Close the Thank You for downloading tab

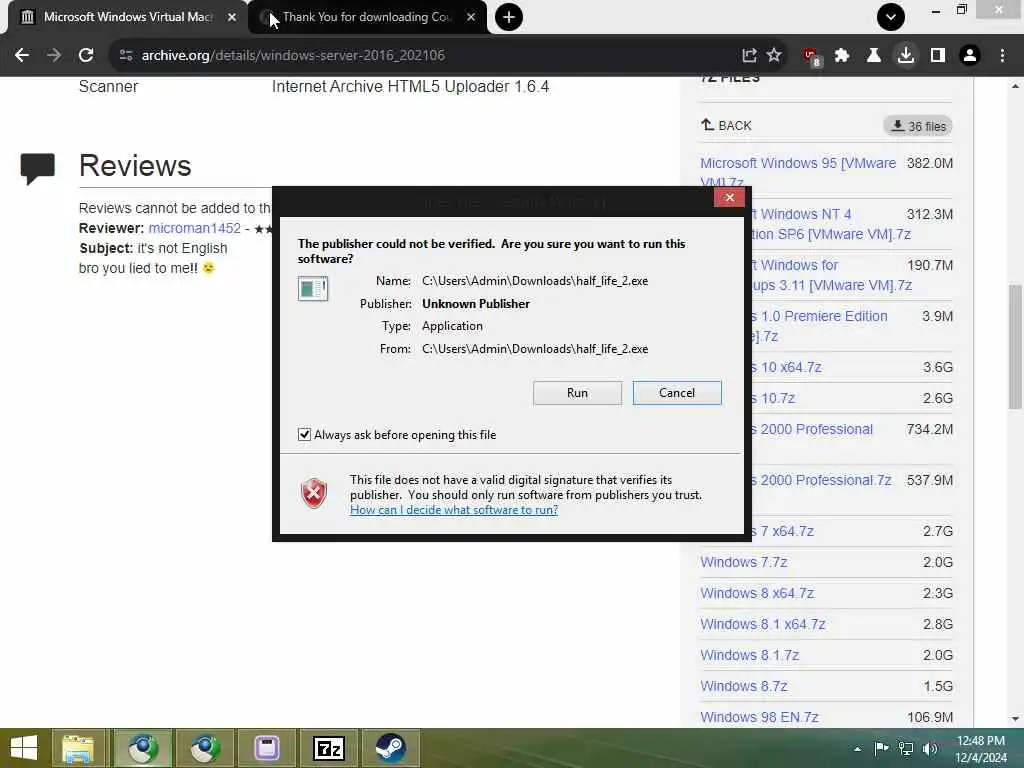[471, 17]
